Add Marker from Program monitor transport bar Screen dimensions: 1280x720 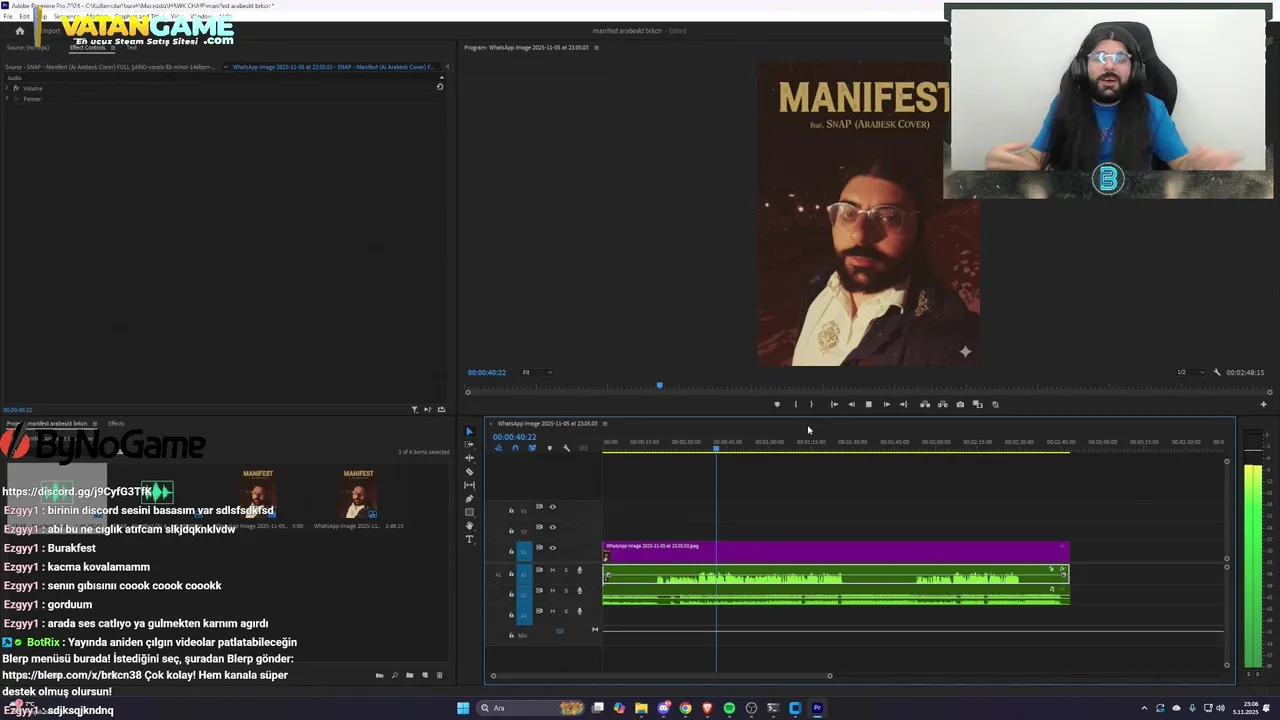click(x=777, y=404)
